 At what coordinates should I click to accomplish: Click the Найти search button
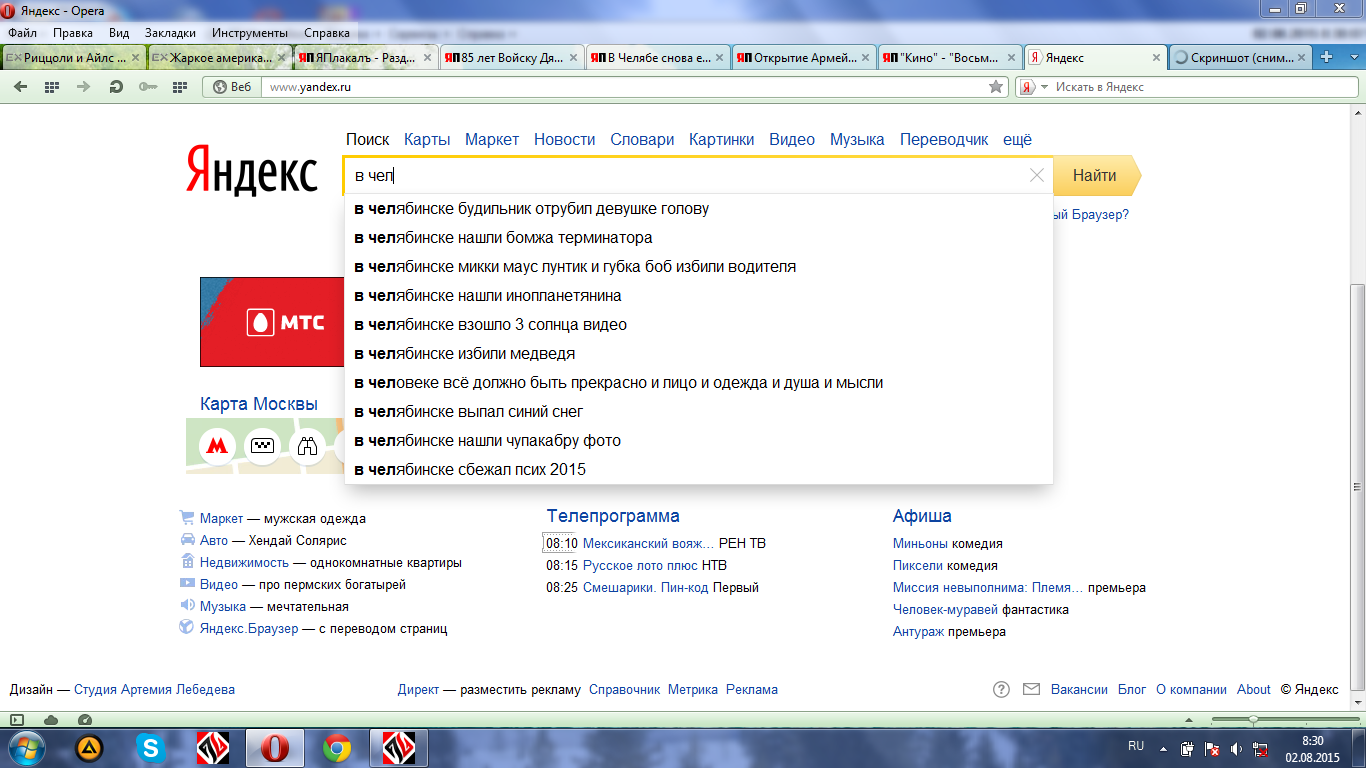click(x=1095, y=176)
